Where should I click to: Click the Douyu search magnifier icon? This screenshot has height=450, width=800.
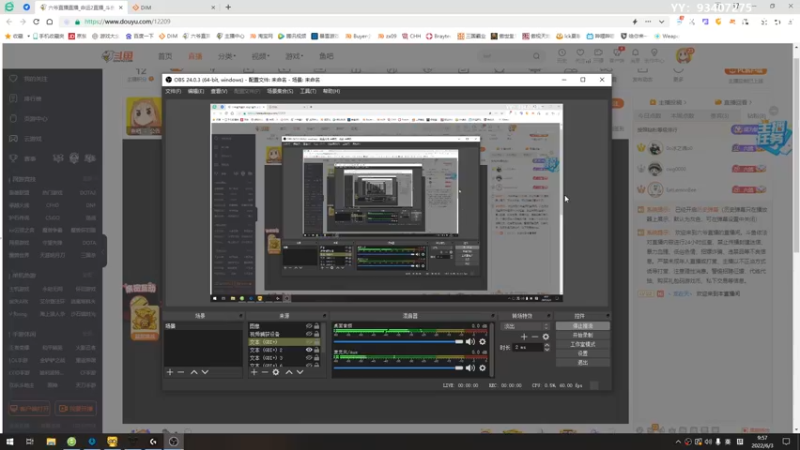click(x=536, y=56)
